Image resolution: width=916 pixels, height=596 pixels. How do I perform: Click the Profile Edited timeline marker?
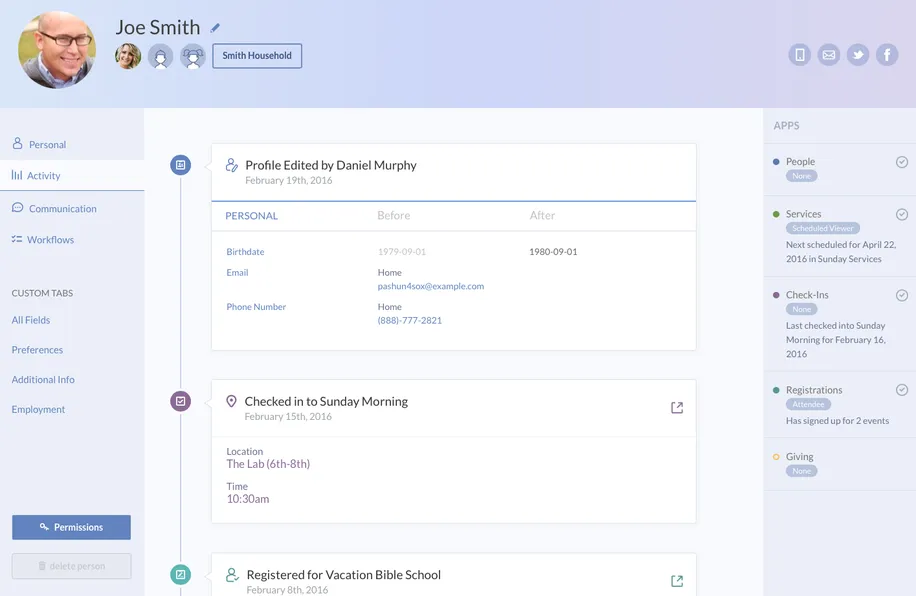tap(180, 165)
